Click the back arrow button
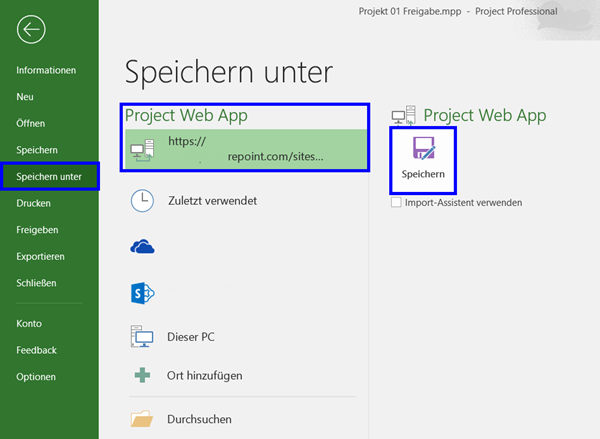The height and width of the screenshot is (439, 600). [31, 29]
